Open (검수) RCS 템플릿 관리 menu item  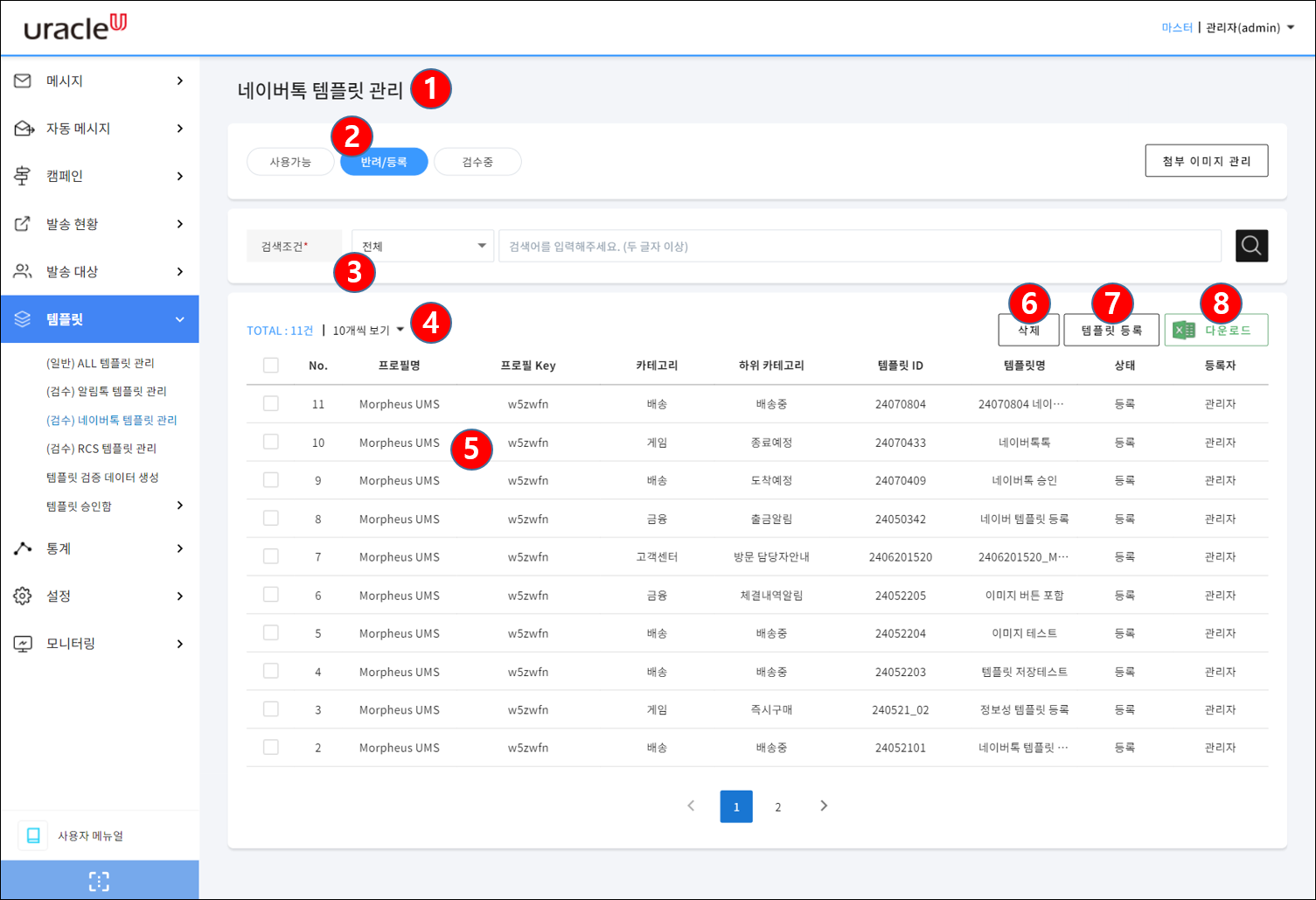click(x=101, y=448)
